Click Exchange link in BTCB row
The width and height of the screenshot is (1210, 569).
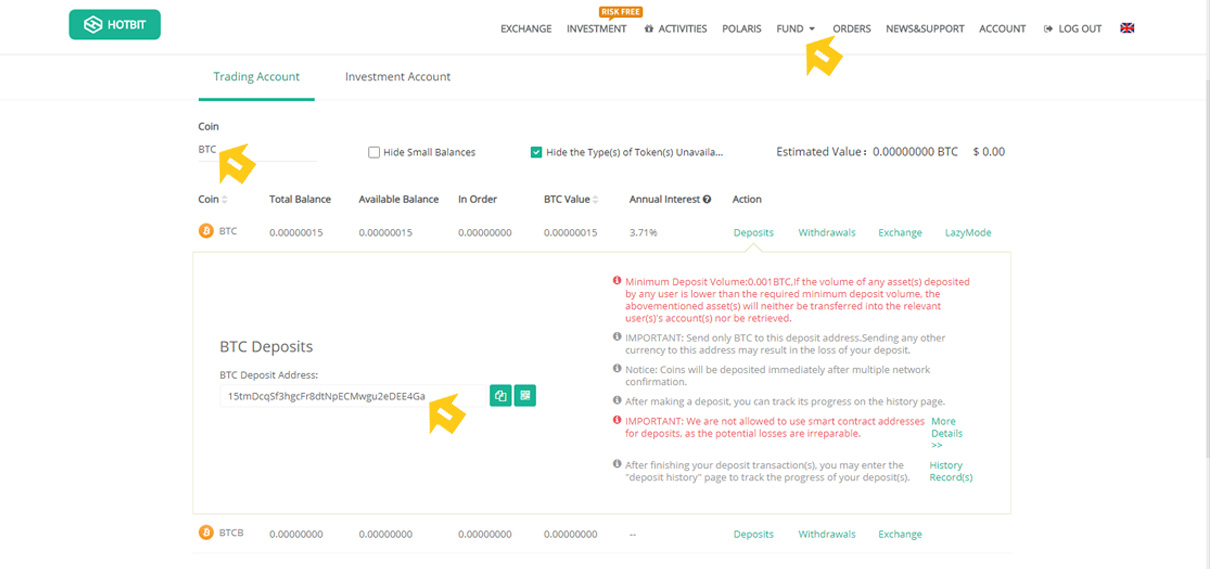[900, 534]
